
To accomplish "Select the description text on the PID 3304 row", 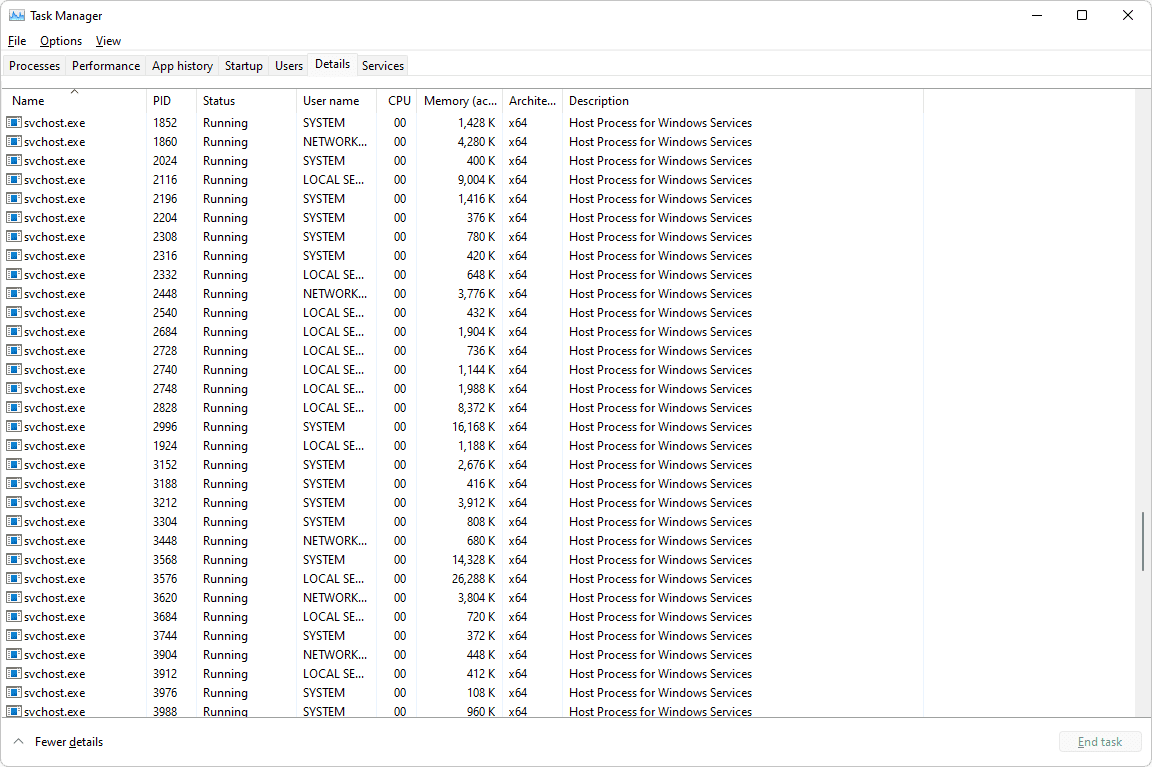I will point(660,522).
